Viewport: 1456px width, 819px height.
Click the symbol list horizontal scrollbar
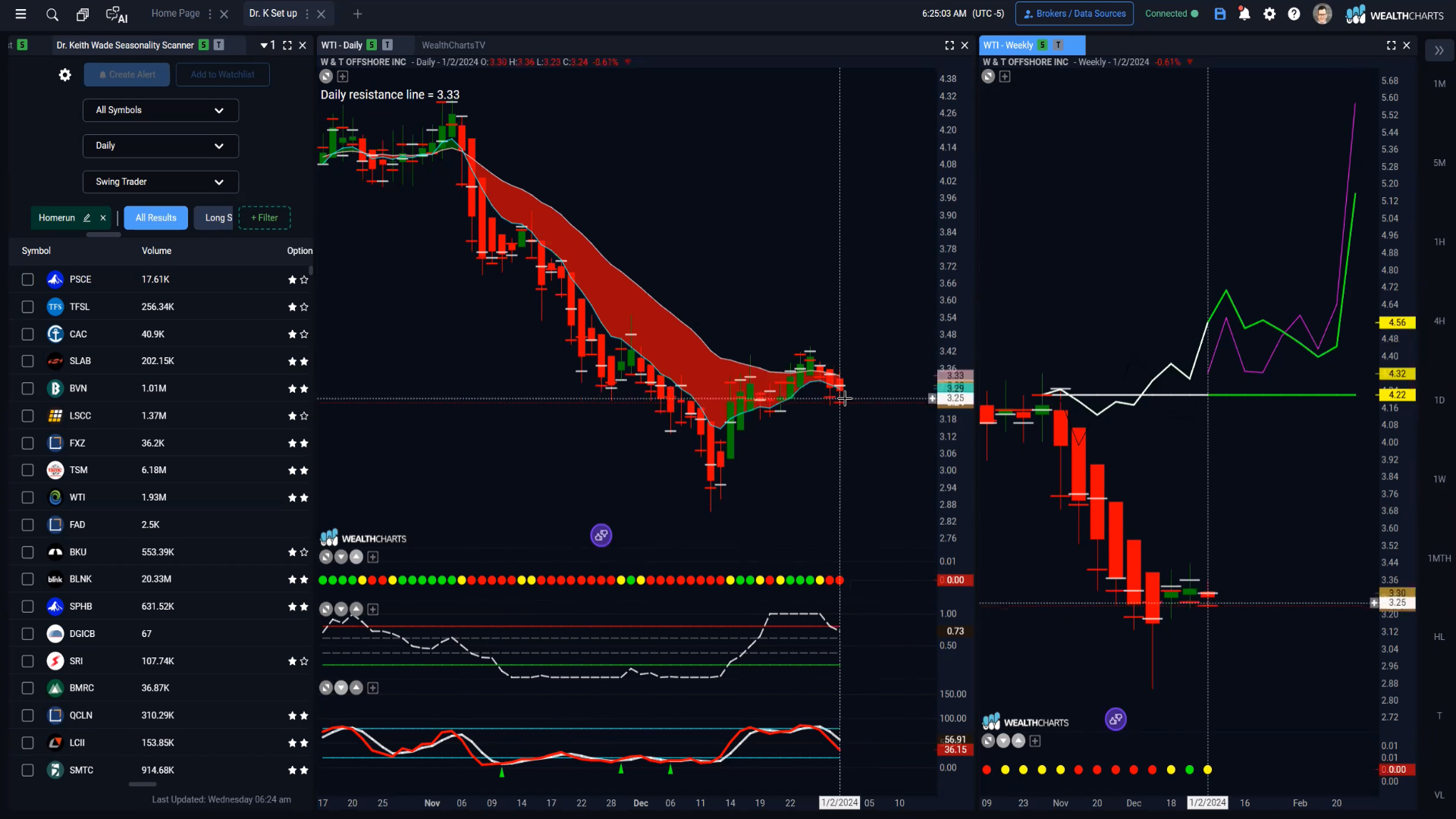(x=143, y=784)
